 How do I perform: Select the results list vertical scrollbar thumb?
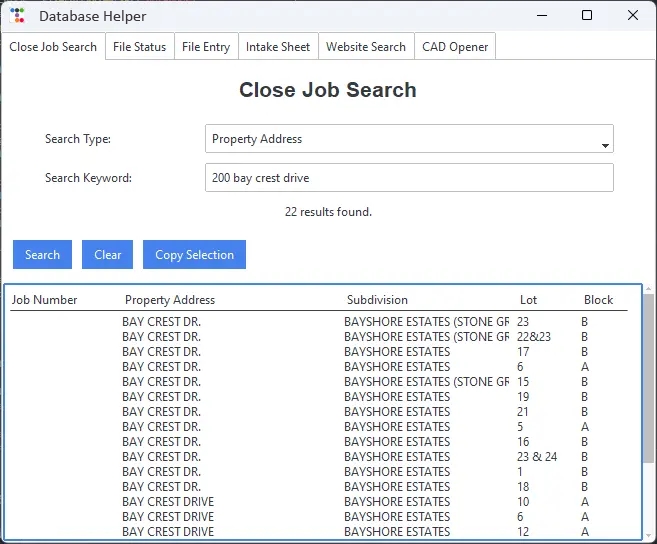coord(648,378)
